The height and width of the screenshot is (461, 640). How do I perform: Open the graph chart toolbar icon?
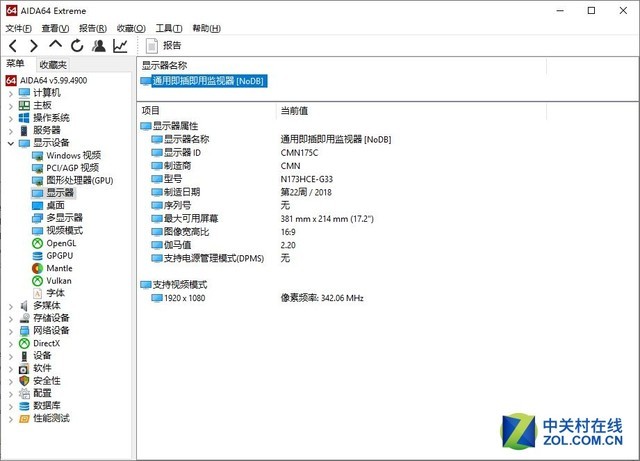pos(120,46)
